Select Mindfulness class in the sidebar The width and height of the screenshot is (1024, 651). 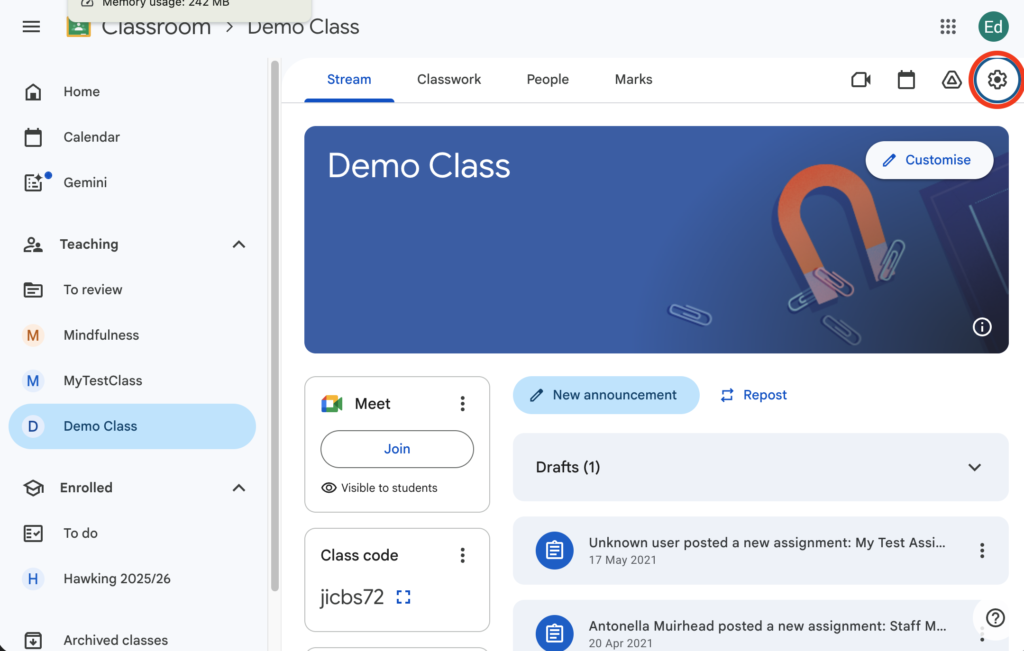[x=101, y=335]
